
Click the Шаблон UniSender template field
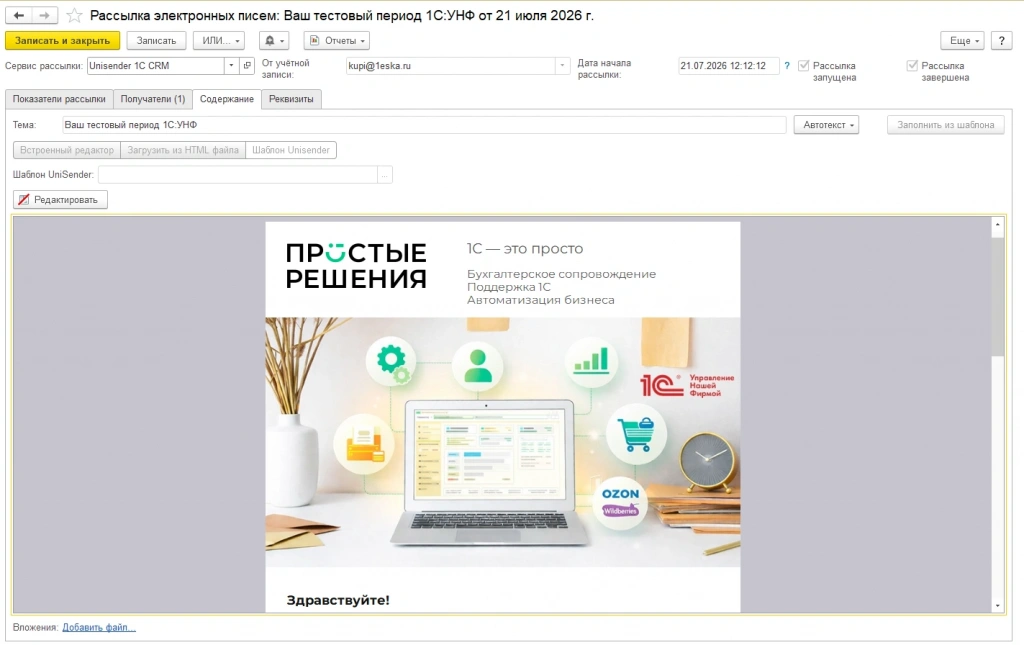click(x=238, y=175)
